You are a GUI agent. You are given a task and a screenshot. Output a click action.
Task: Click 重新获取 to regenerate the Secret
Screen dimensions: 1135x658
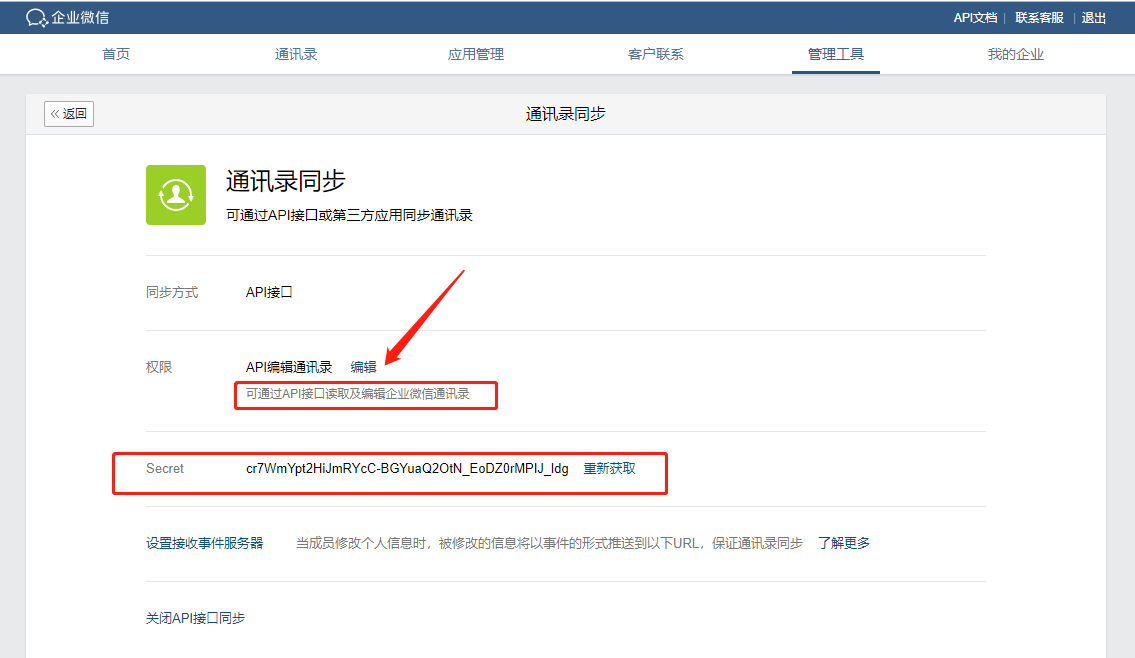click(609, 468)
